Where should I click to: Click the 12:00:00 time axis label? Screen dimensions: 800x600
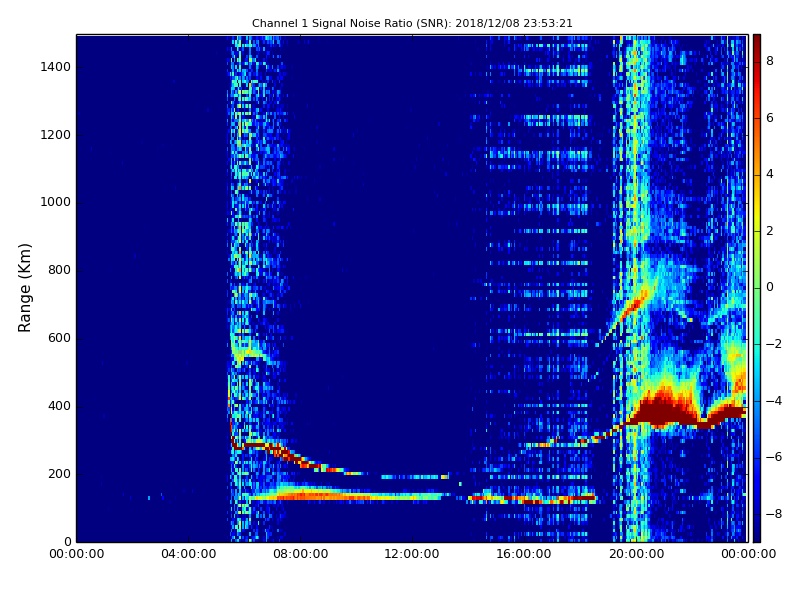412,554
